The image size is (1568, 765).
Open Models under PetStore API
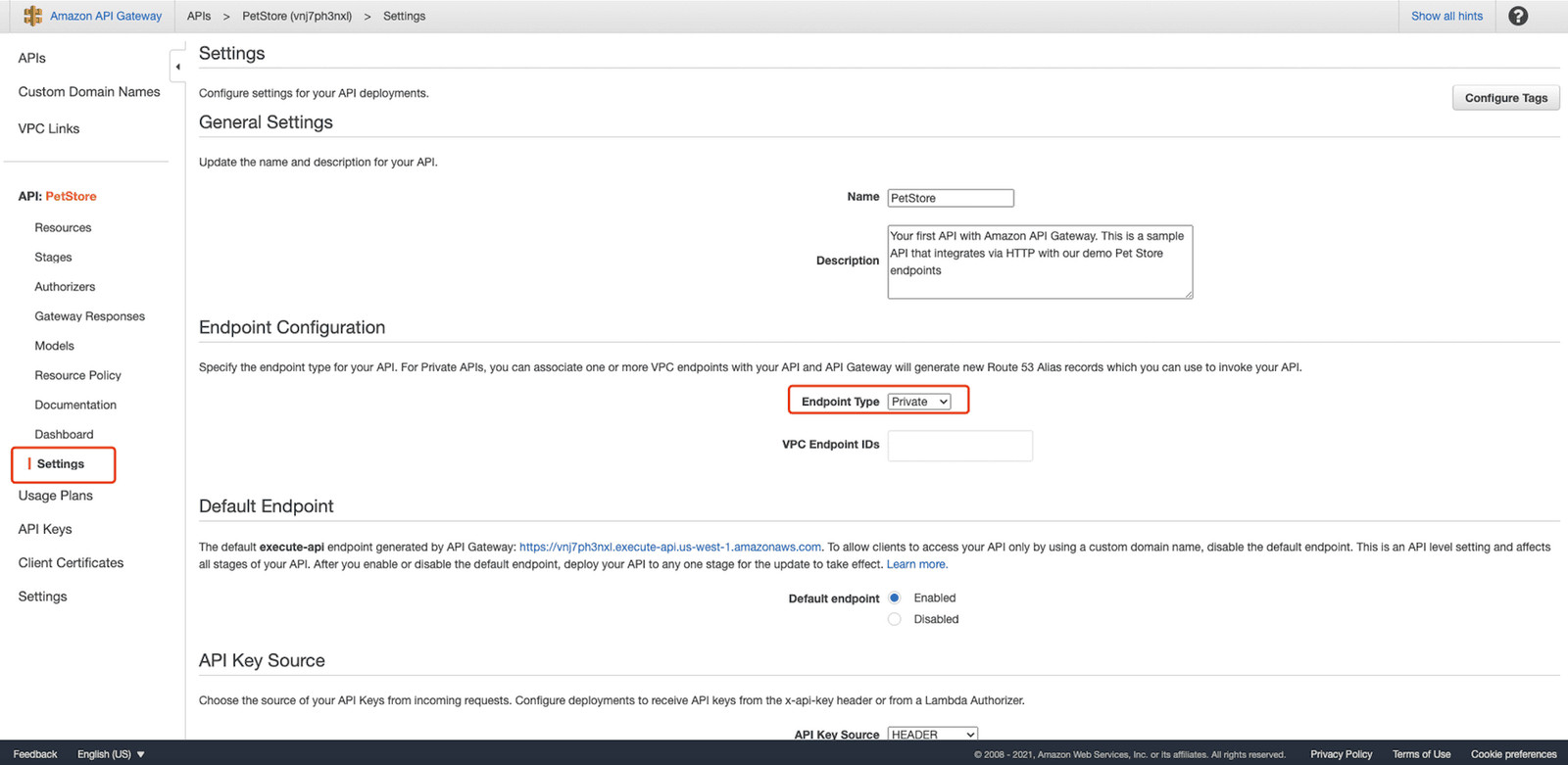54,346
